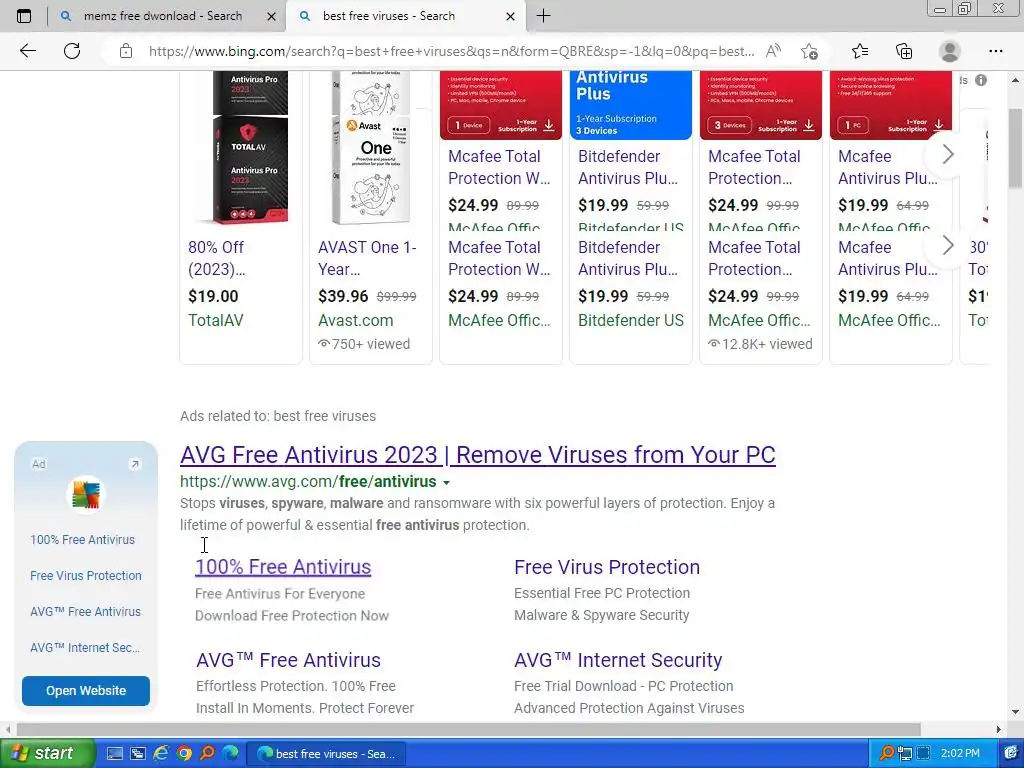Click 'Free Virus Protection' in Ad side card
This screenshot has width=1024, height=768.
coord(86,575)
